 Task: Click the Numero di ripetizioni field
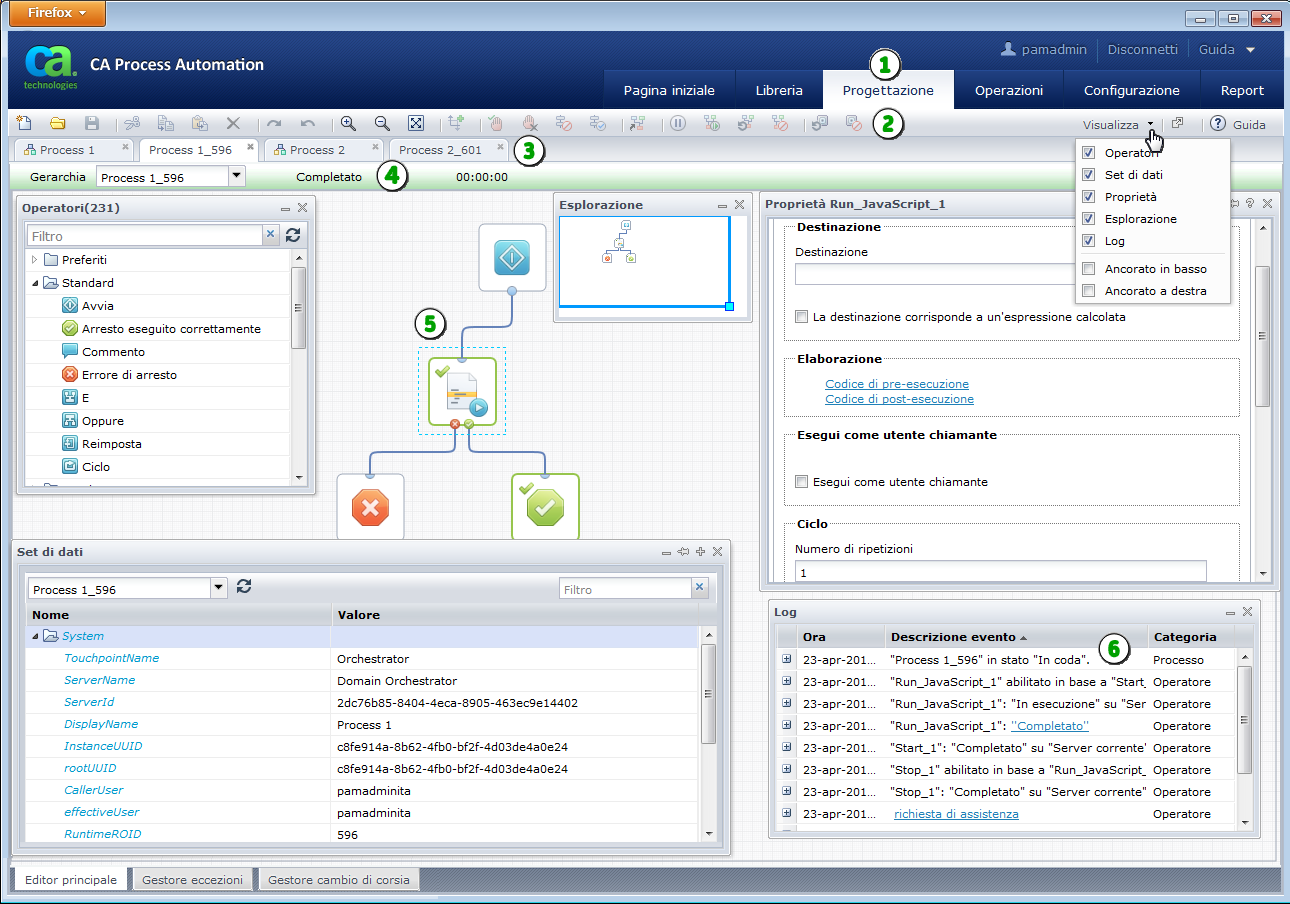pyautogui.click(x=1000, y=571)
